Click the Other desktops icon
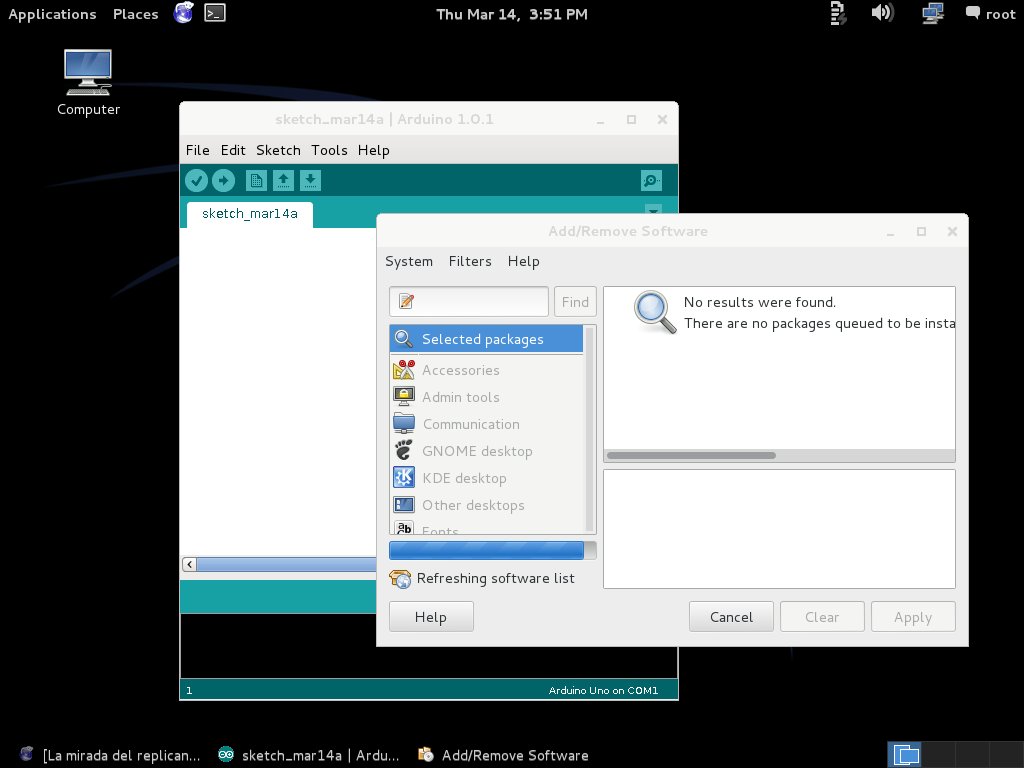Screen dimensions: 1024x768 (404, 505)
